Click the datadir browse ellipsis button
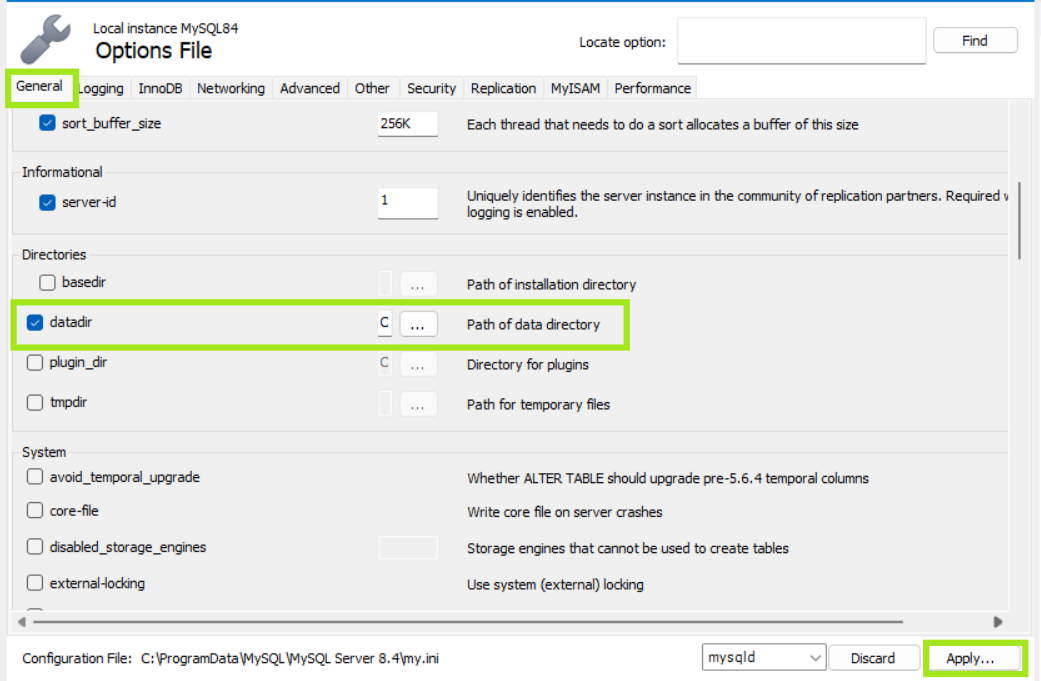Image resolution: width=1041 pixels, height=681 pixels. click(x=418, y=324)
